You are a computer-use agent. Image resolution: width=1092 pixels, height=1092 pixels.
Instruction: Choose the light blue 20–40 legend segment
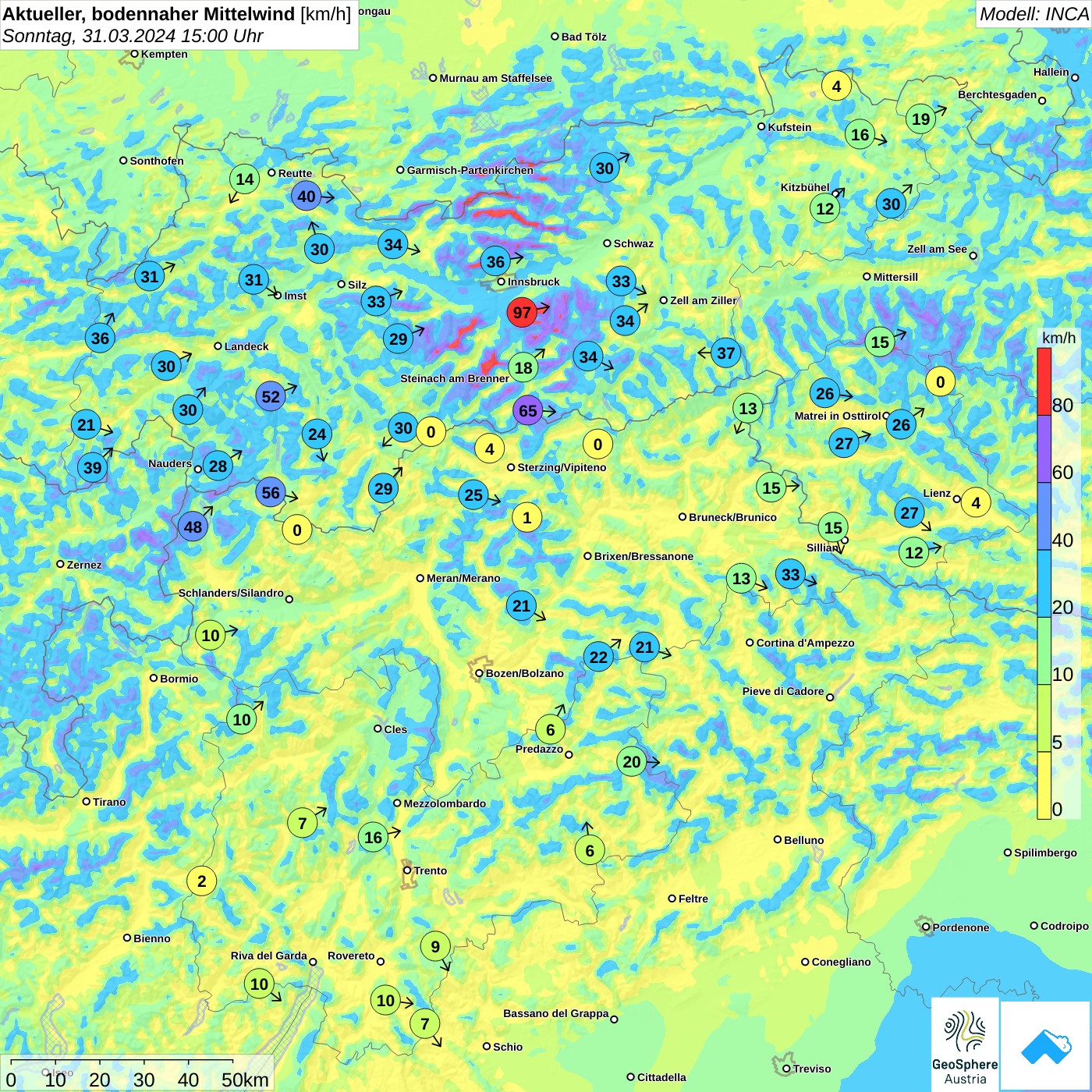[1044, 583]
